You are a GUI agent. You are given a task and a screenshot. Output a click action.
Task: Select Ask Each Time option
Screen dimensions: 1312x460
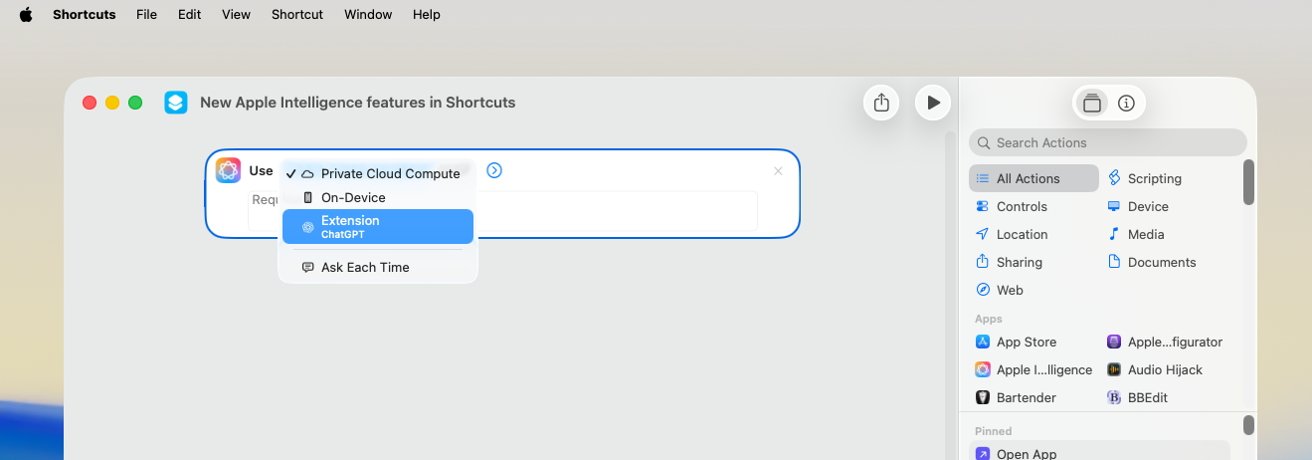pos(378,267)
